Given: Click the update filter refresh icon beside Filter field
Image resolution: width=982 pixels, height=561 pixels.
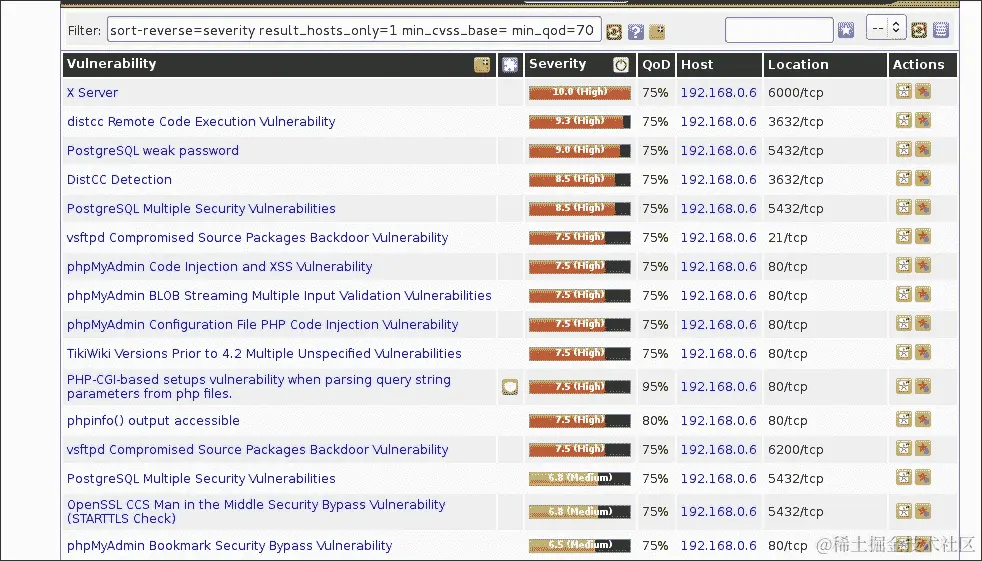Looking at the screenshot, I should pyautogui.click(x=614, y=31).
